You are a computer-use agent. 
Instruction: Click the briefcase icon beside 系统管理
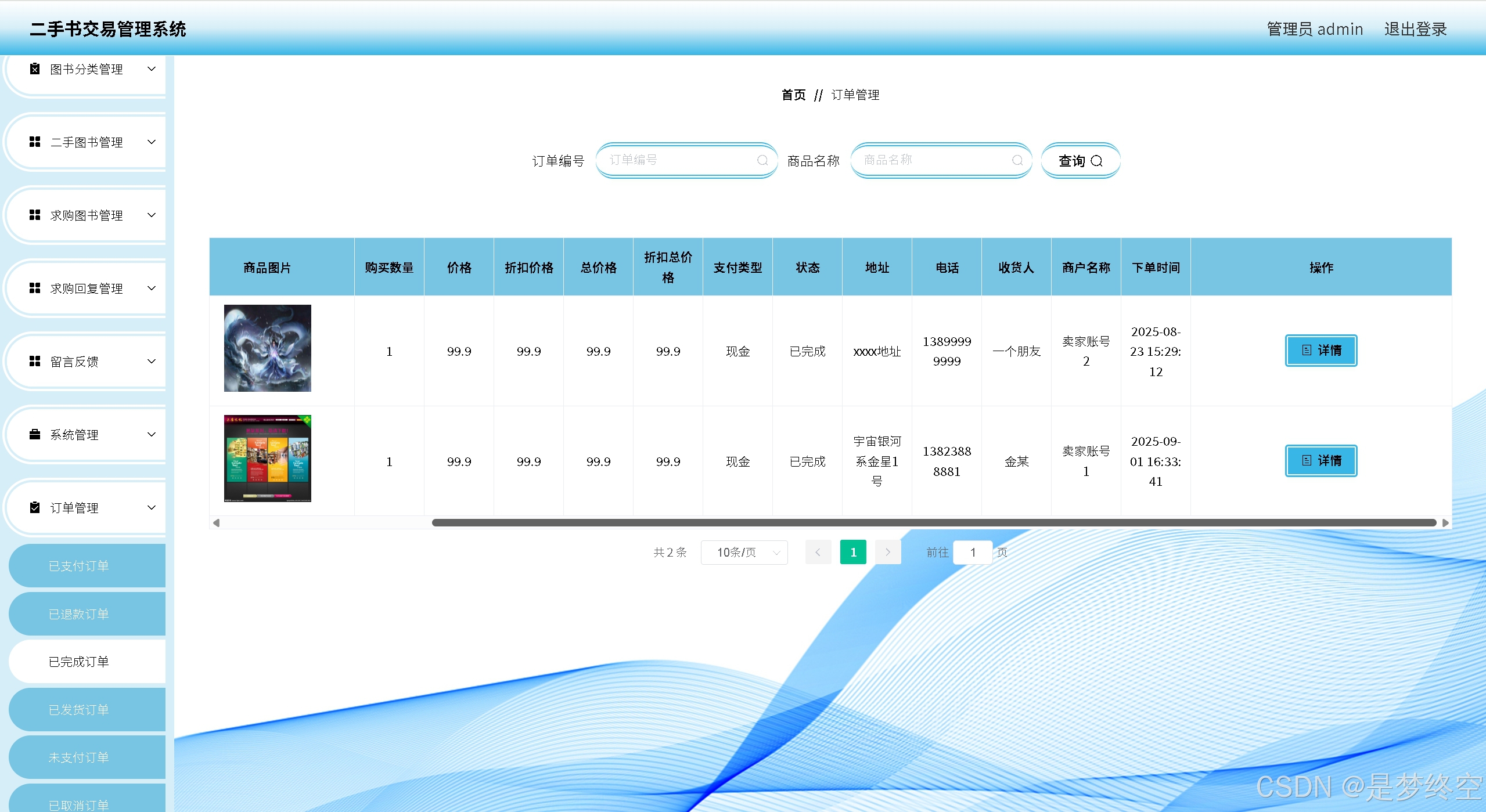(x=35, y=434)
